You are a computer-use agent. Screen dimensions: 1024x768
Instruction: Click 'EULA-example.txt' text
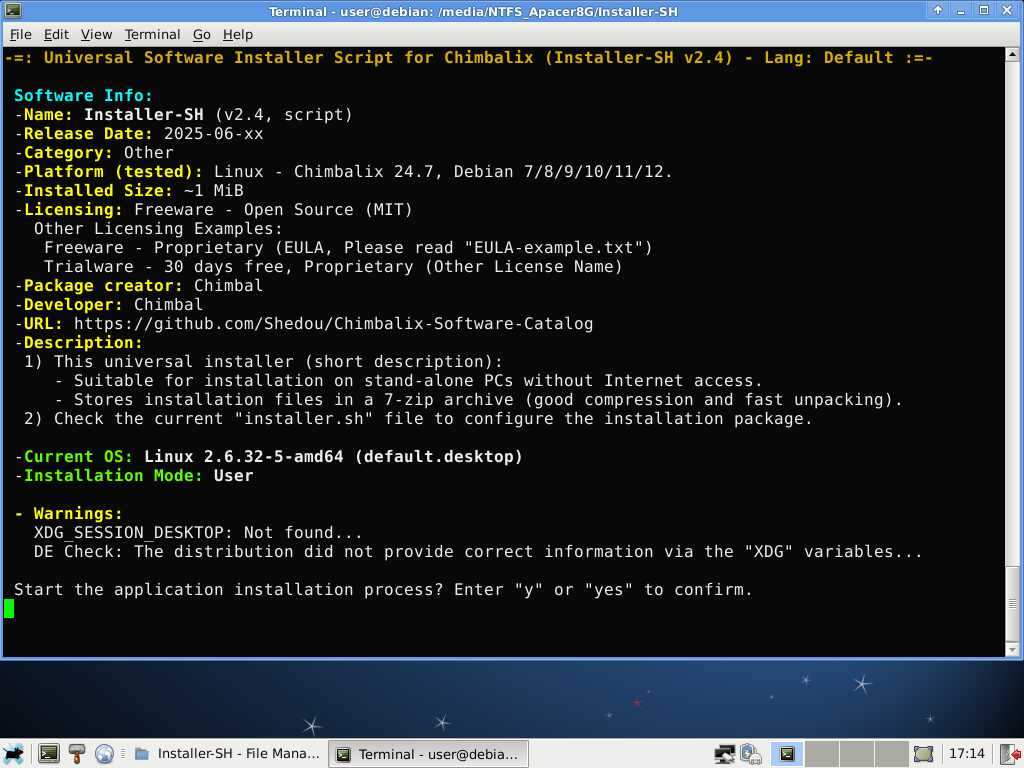coord(554,248)
